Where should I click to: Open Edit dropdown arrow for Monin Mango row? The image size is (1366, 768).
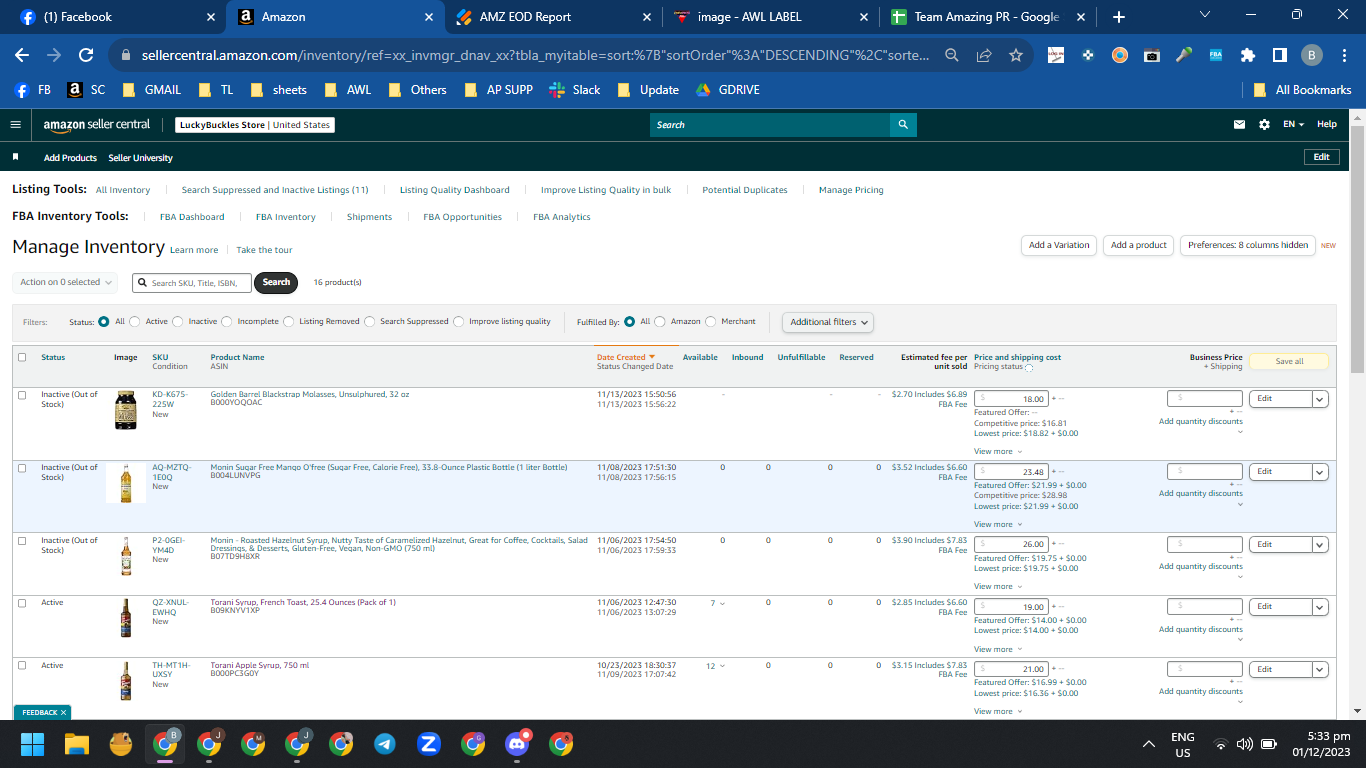1320,472
